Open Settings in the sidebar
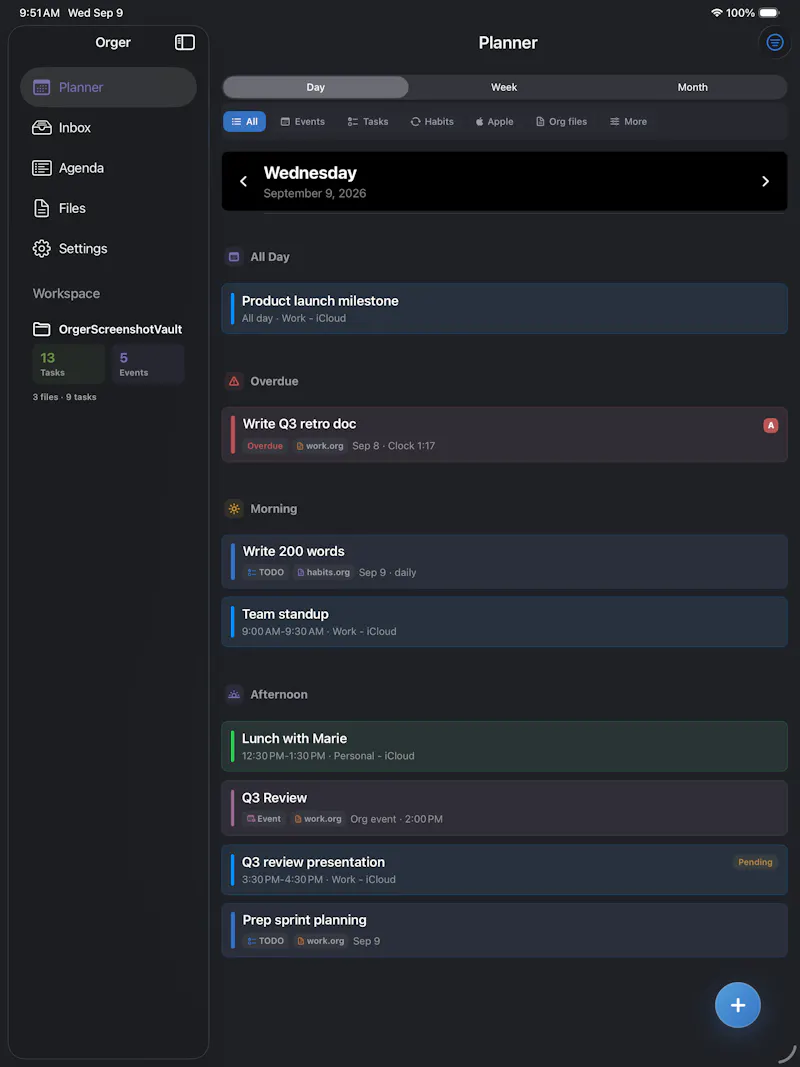The image size is (800, 1067). click(x=108, y=248)
